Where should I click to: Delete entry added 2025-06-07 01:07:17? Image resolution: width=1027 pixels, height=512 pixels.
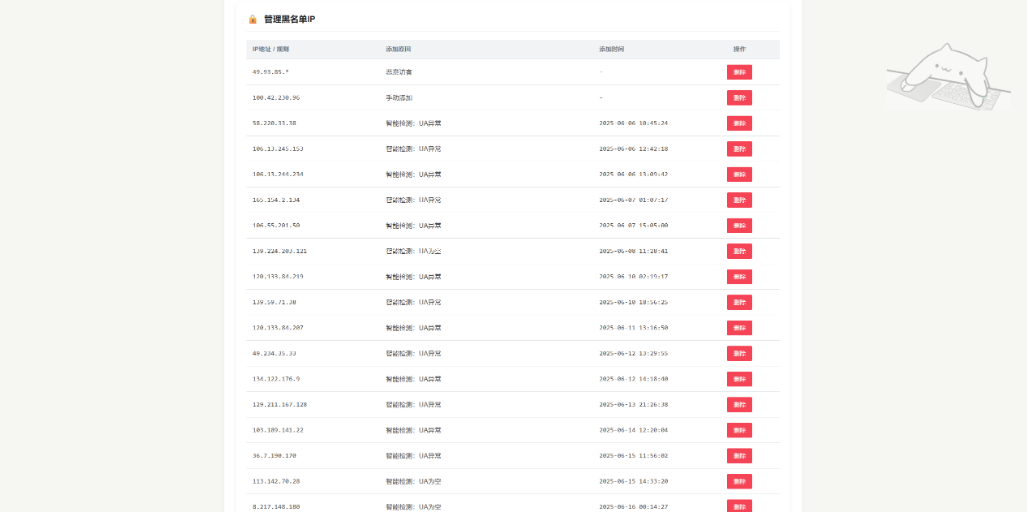click(739, 200)
